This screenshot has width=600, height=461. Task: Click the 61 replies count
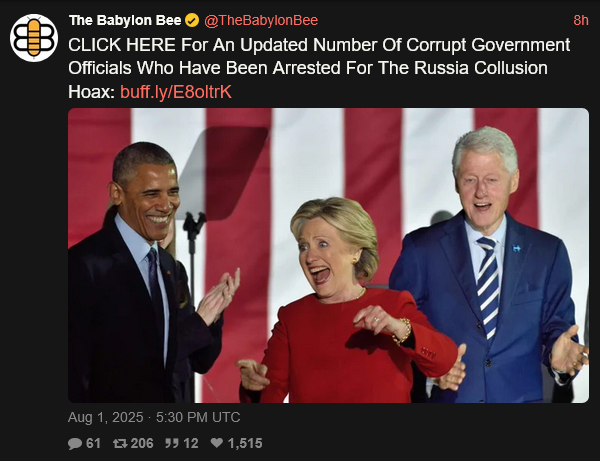point(93,443)
